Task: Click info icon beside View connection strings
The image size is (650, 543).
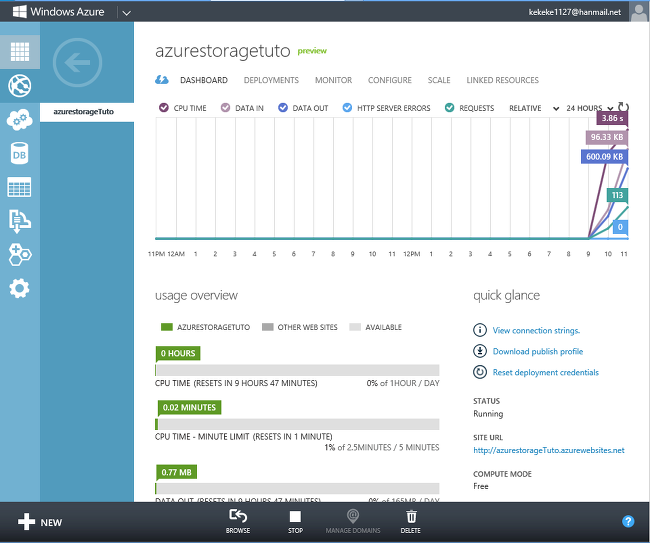Action: tap(480, 330)
